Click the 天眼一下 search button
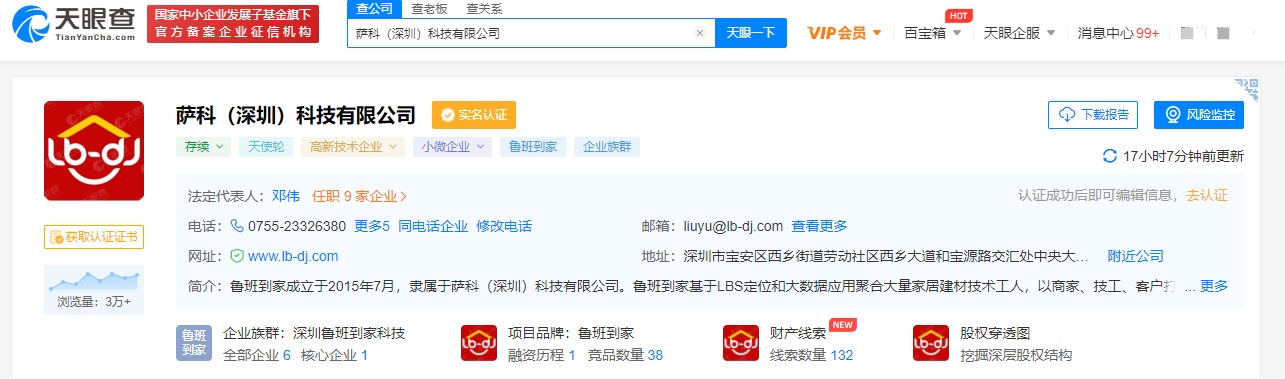This screenshot has width=1285, height=379. [x=750, y=33]
